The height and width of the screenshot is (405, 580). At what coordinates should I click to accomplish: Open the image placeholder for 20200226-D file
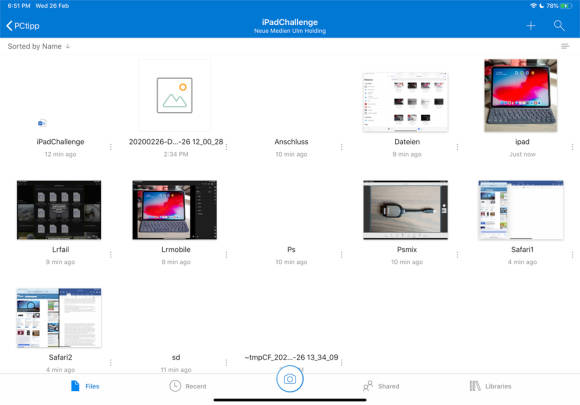(175, 95)
